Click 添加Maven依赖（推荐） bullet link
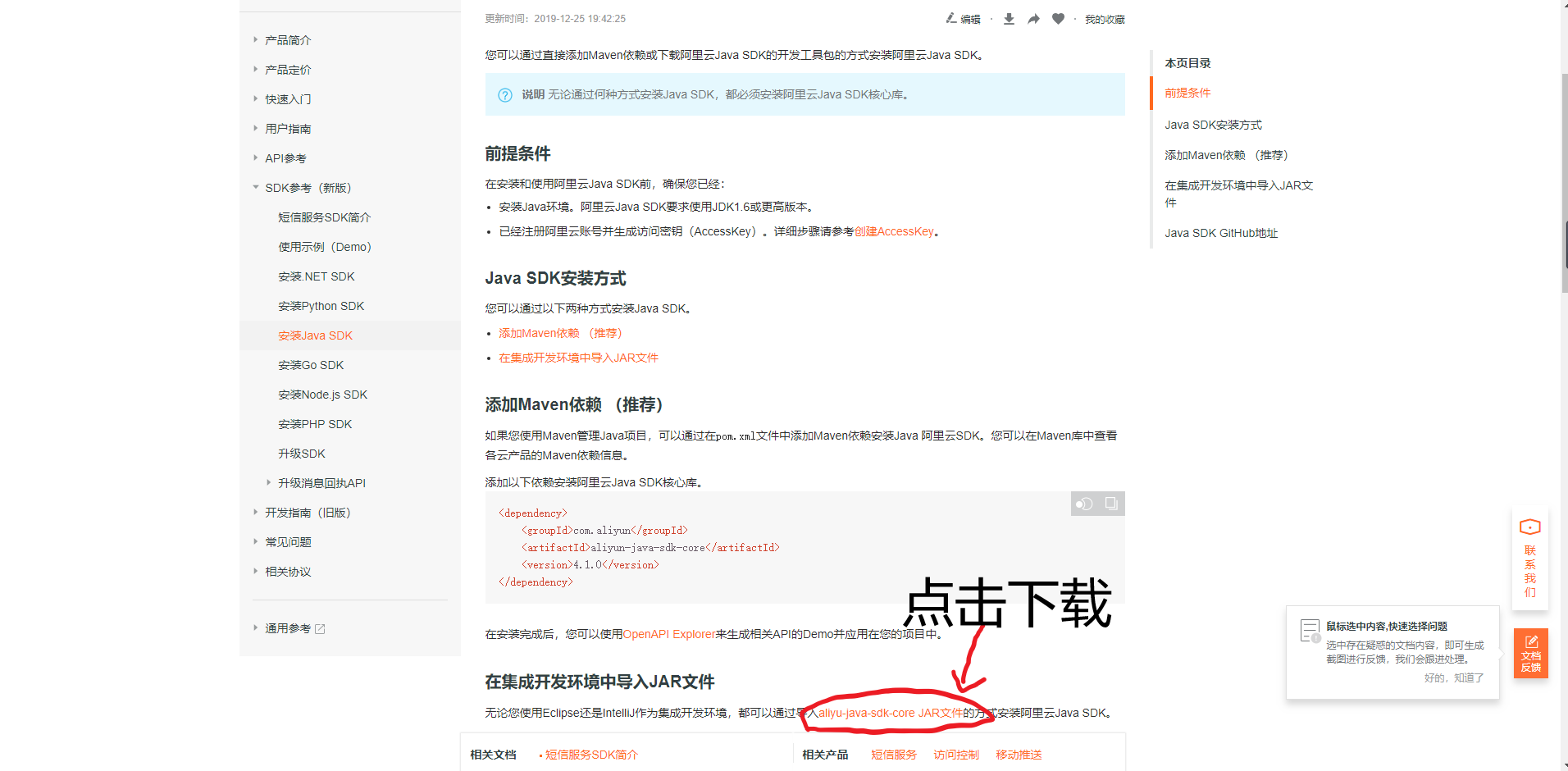The image size is (1568, 771). pos(560,333)
